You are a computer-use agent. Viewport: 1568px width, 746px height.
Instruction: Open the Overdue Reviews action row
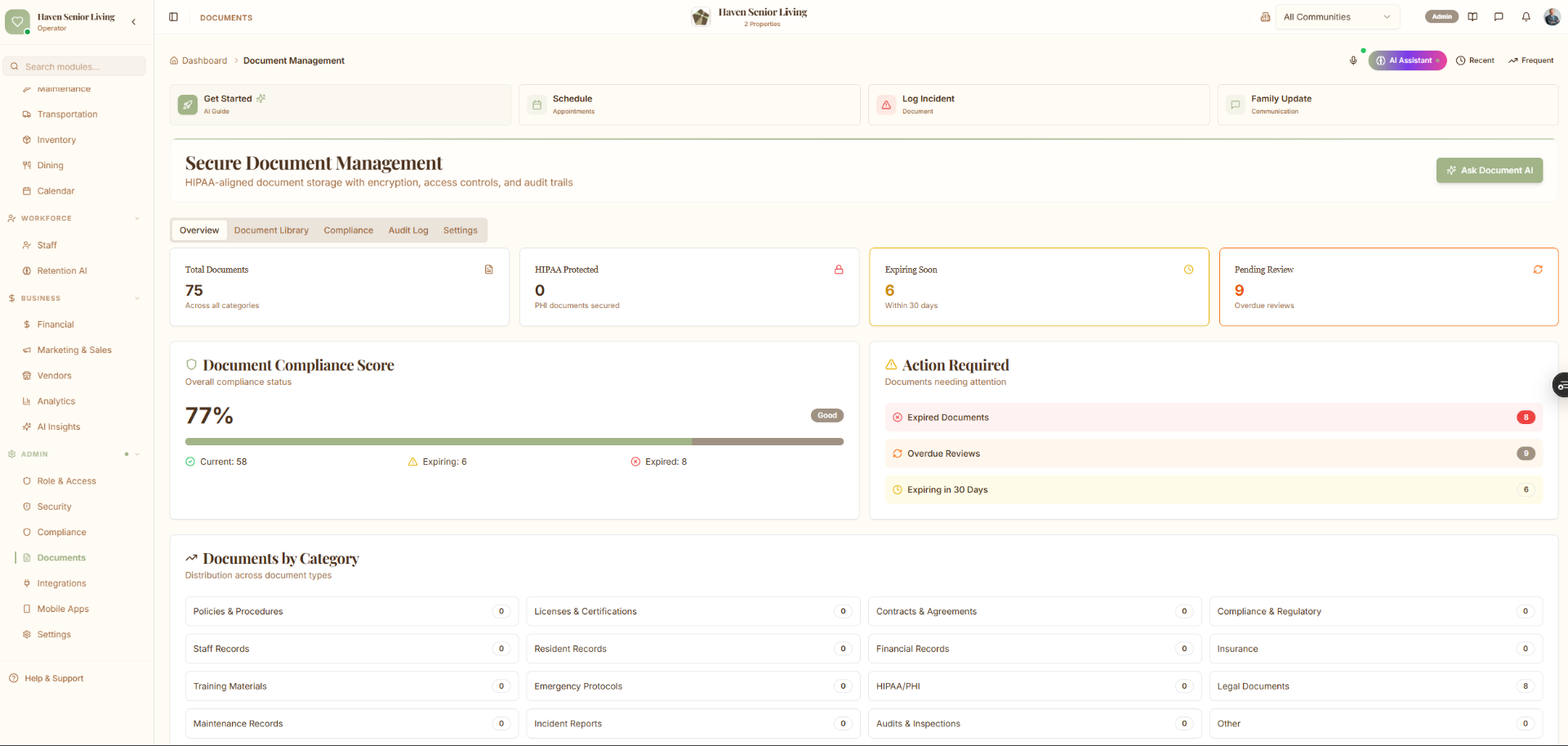click(1214, 453)
